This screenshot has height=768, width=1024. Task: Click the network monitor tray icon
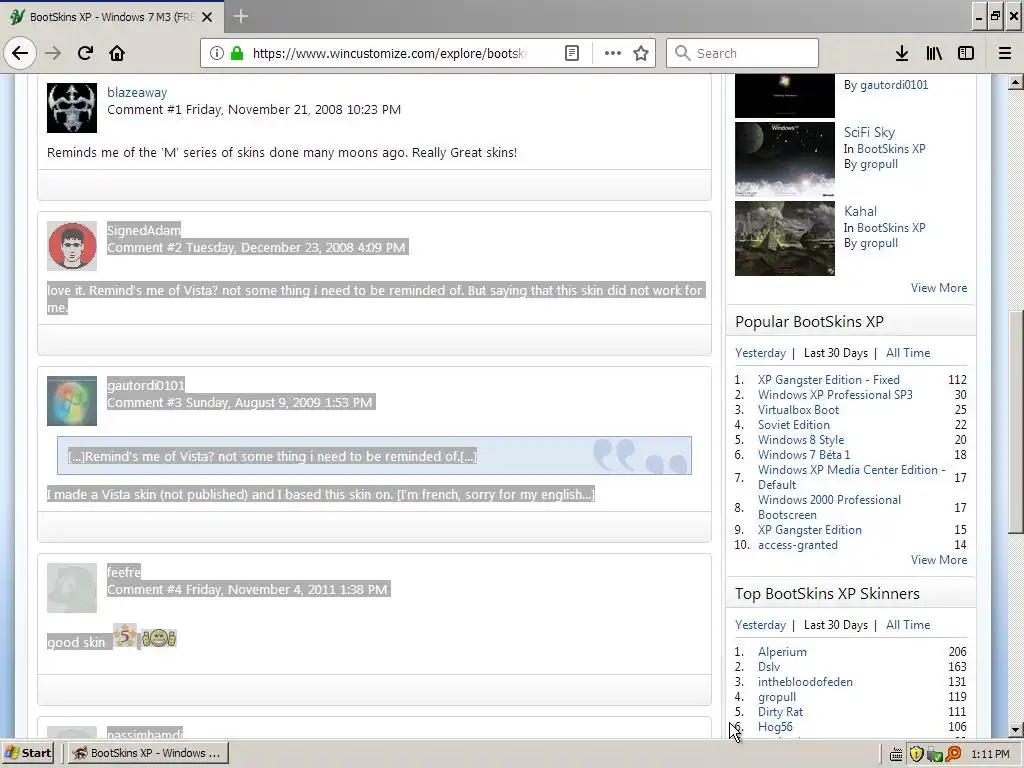point(935,754)
